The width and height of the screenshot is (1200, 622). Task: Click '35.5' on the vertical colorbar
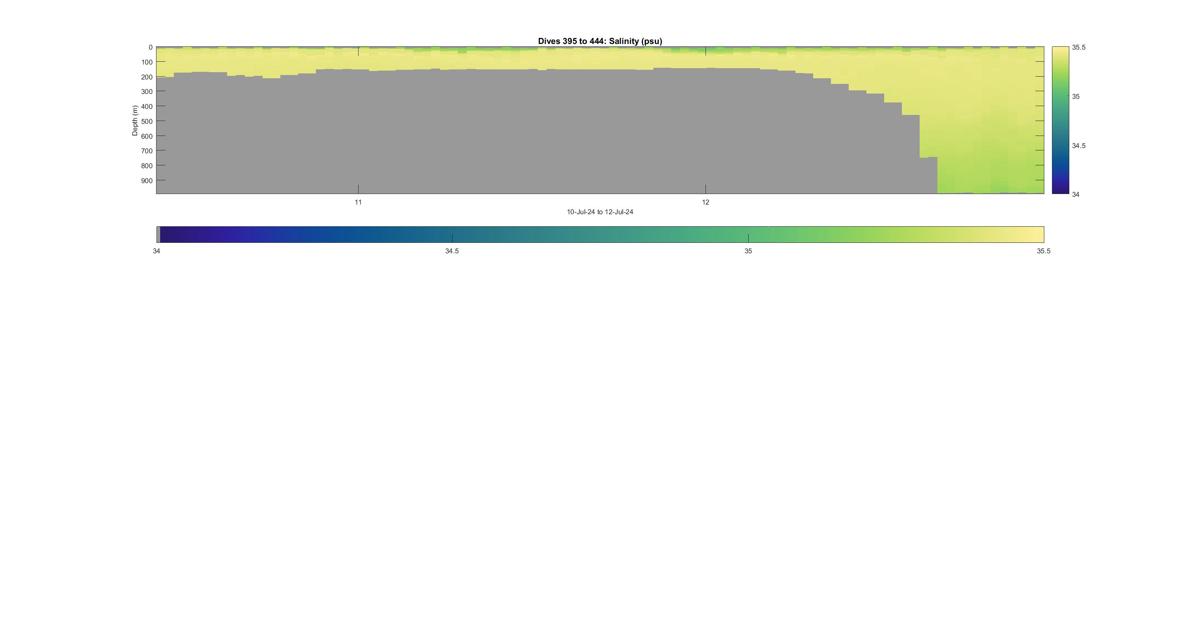pyautogui.click(x=1079, y=47)
